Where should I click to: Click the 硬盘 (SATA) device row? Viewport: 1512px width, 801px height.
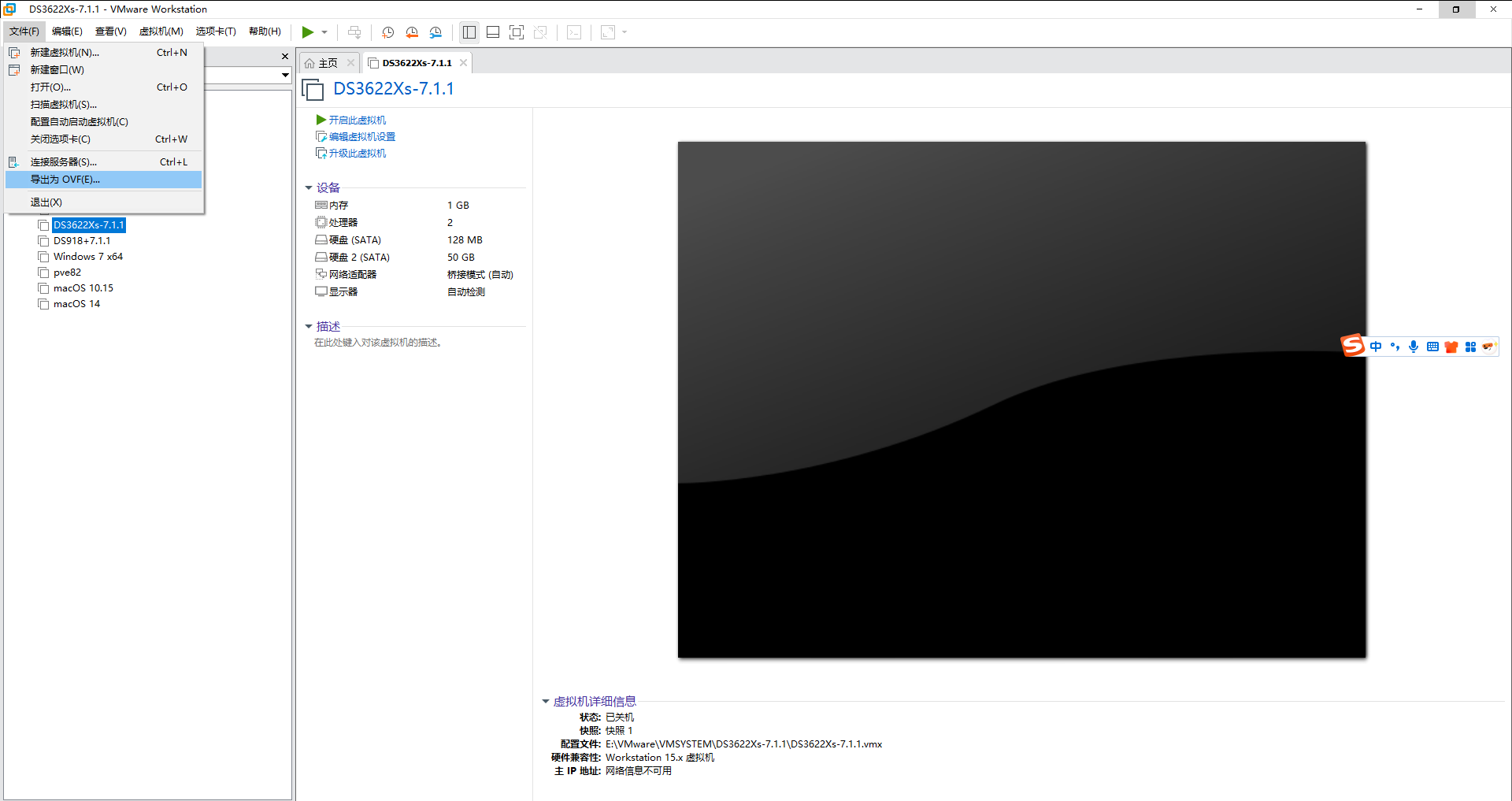coord(420,240)
